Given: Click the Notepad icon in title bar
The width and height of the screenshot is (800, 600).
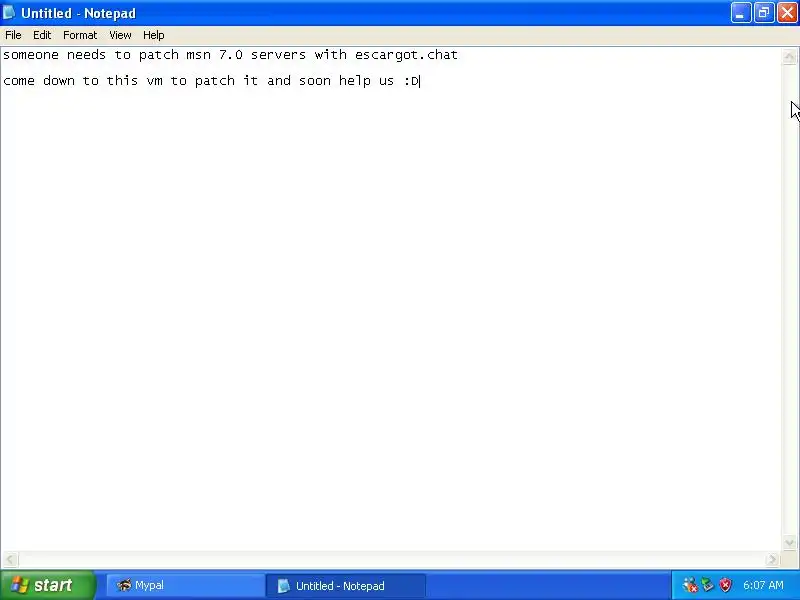Looking at the screenshot, I should click(x=9, y=13).
